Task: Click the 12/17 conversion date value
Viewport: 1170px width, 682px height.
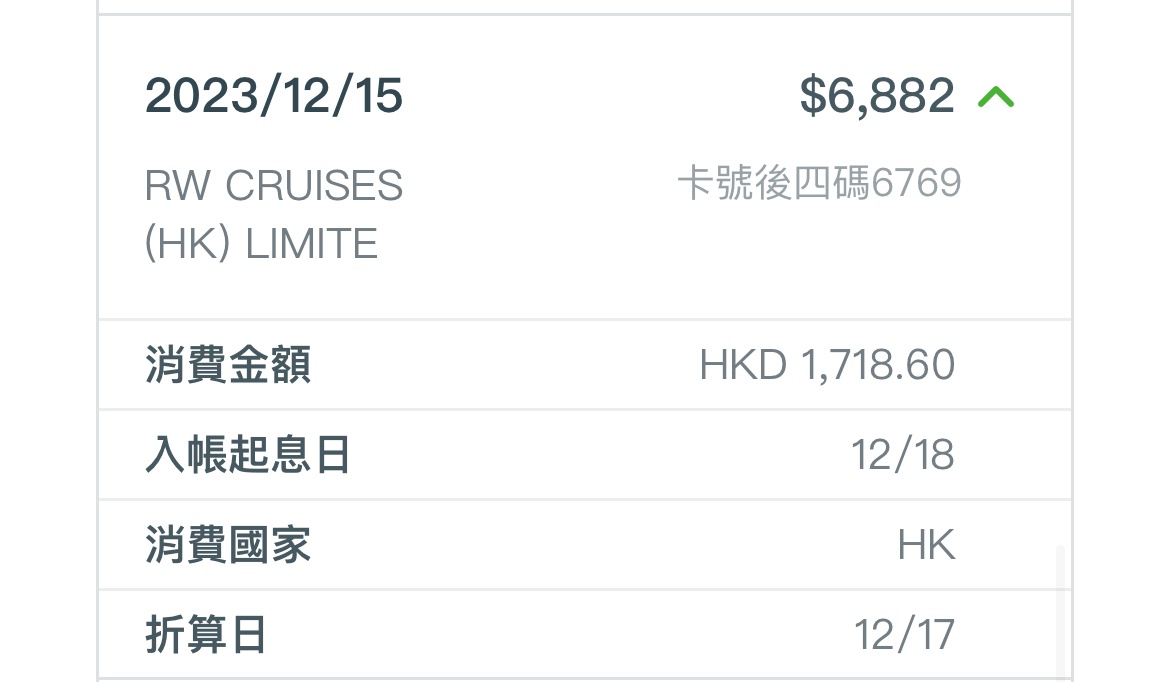Action: point(904,635)
